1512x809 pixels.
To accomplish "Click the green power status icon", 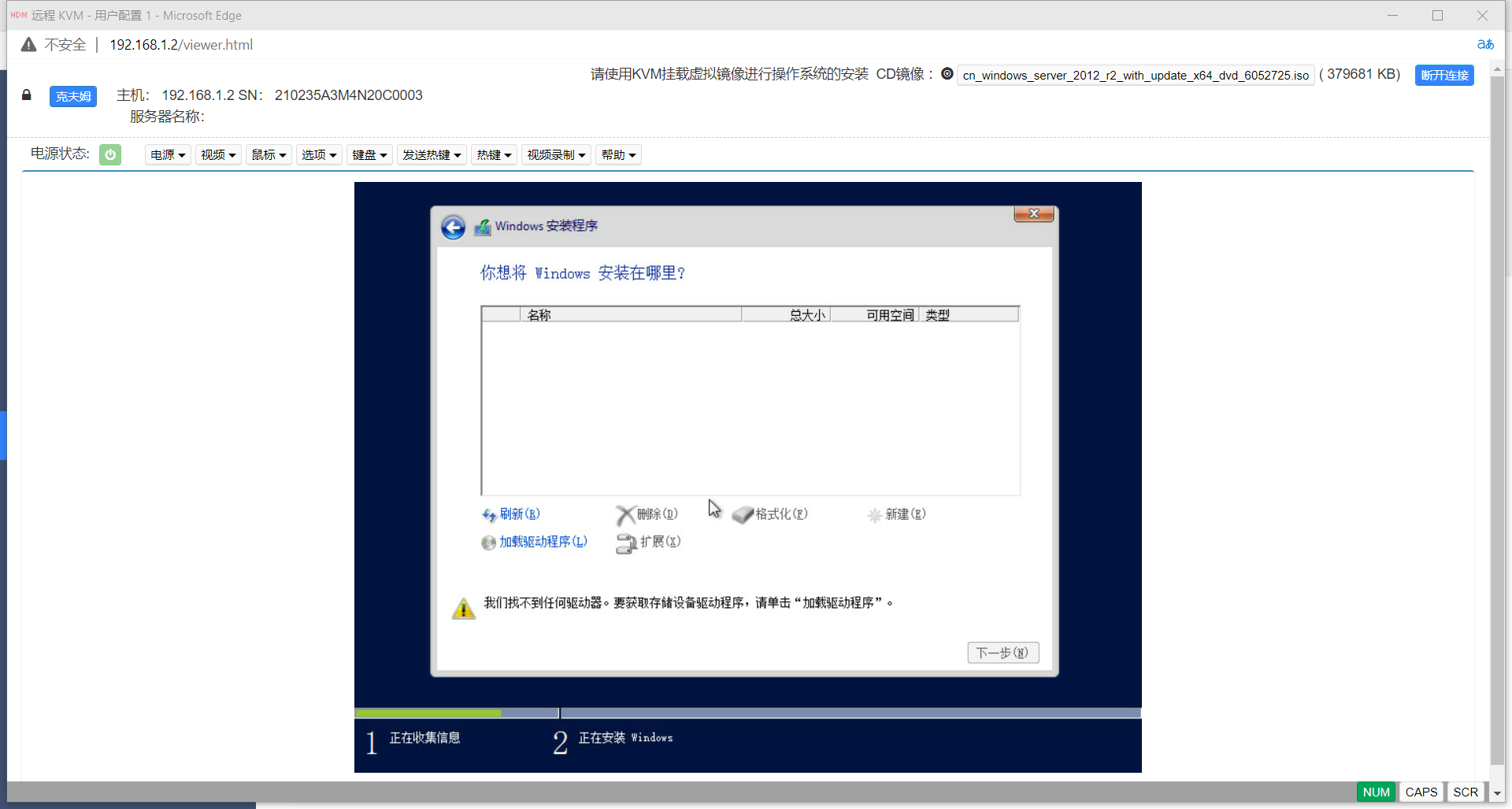I will coord(110,155).
